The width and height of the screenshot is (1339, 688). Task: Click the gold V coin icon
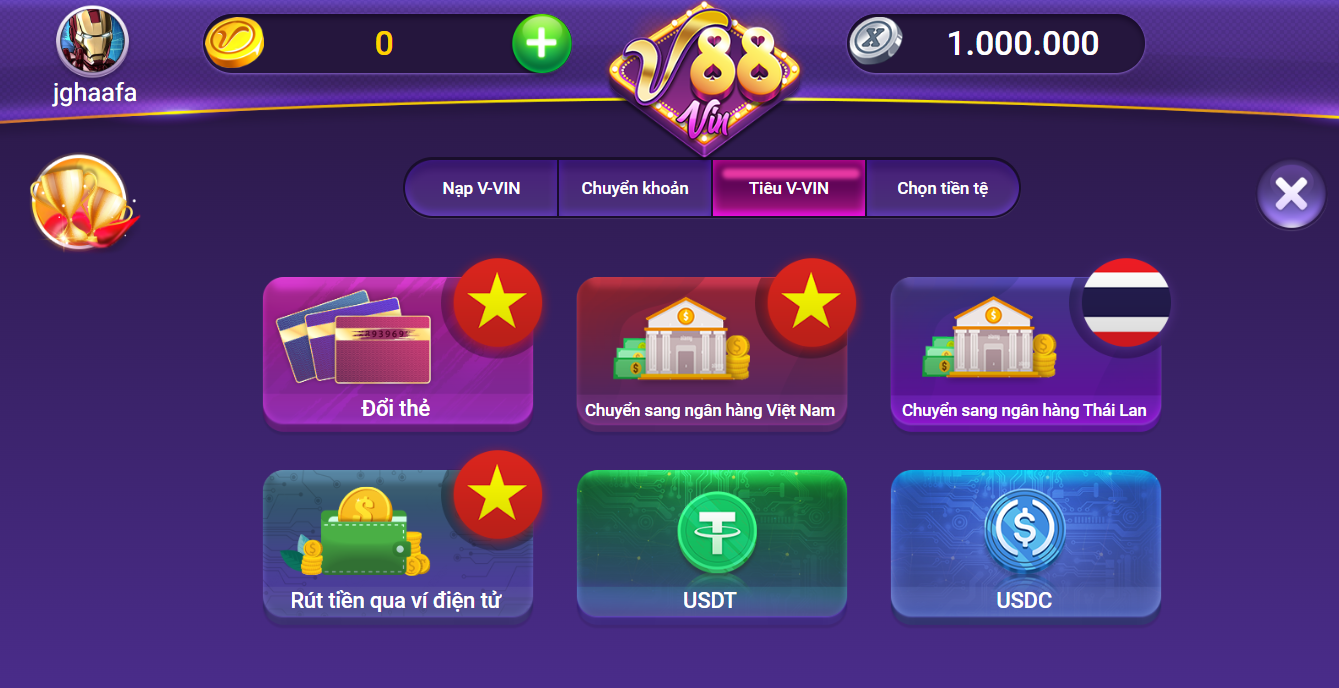(x=235, y=43)
